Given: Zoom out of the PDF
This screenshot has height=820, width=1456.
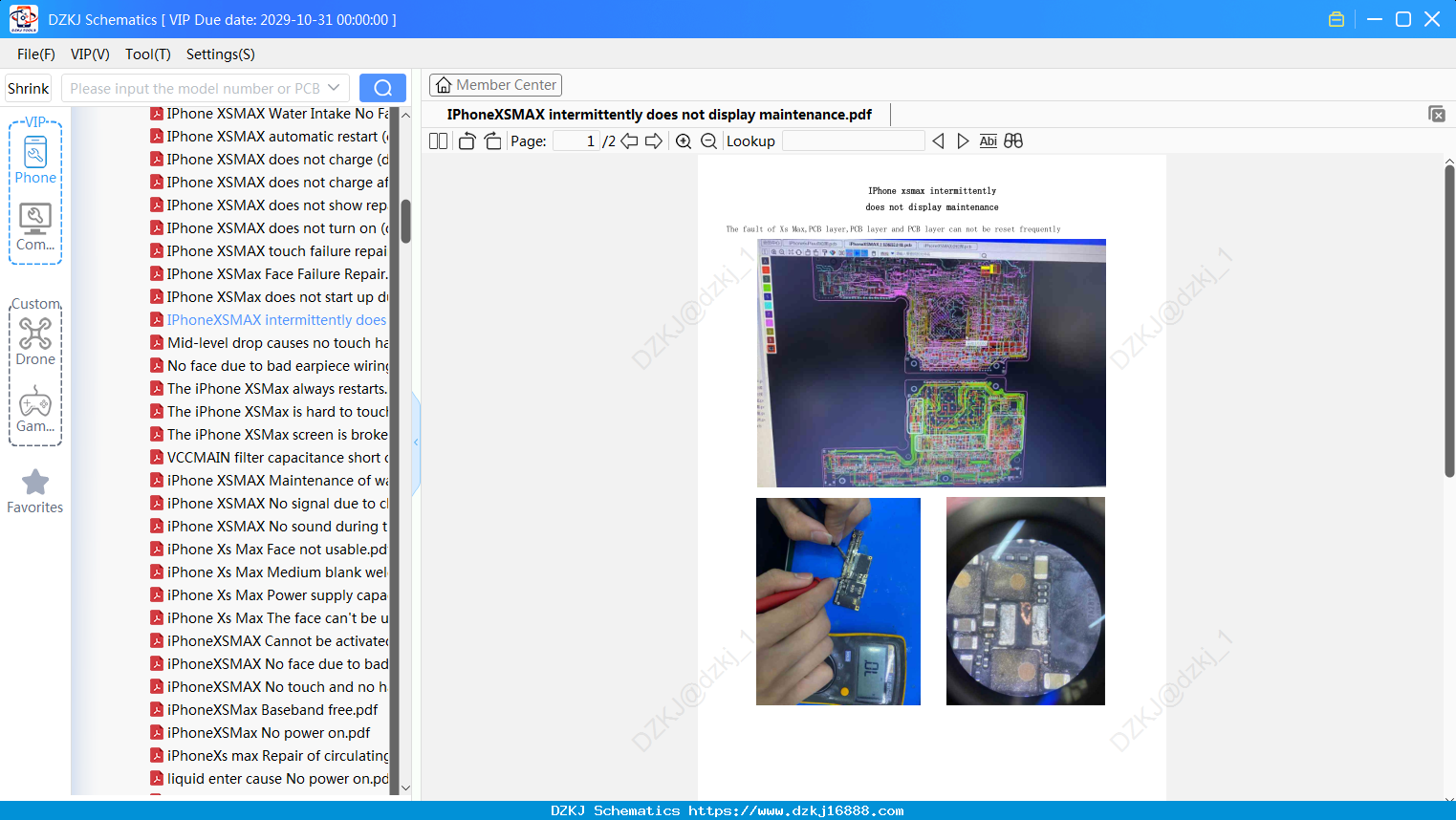Looking at the screenshot, I should pyautogui.click(x=708, y=141).
